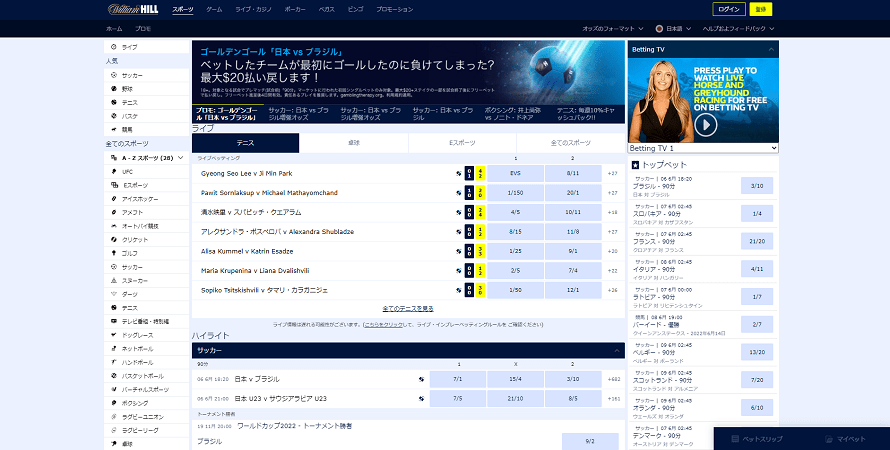This screenshot has width=890, height=450.
Task: Open the Betting TV 1 channel selector
Action: tap(703, 148)
